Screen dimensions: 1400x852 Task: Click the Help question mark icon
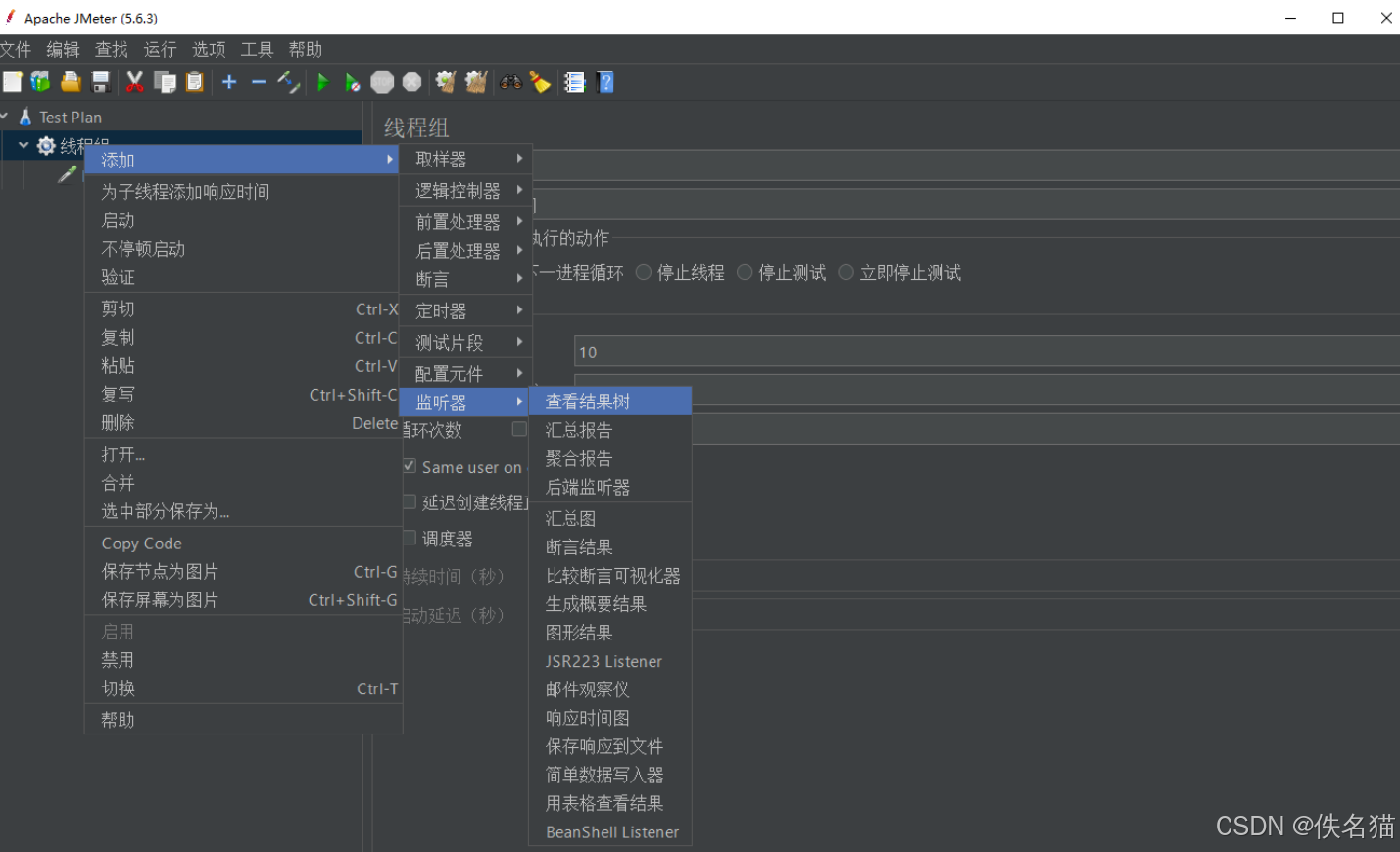605,82
